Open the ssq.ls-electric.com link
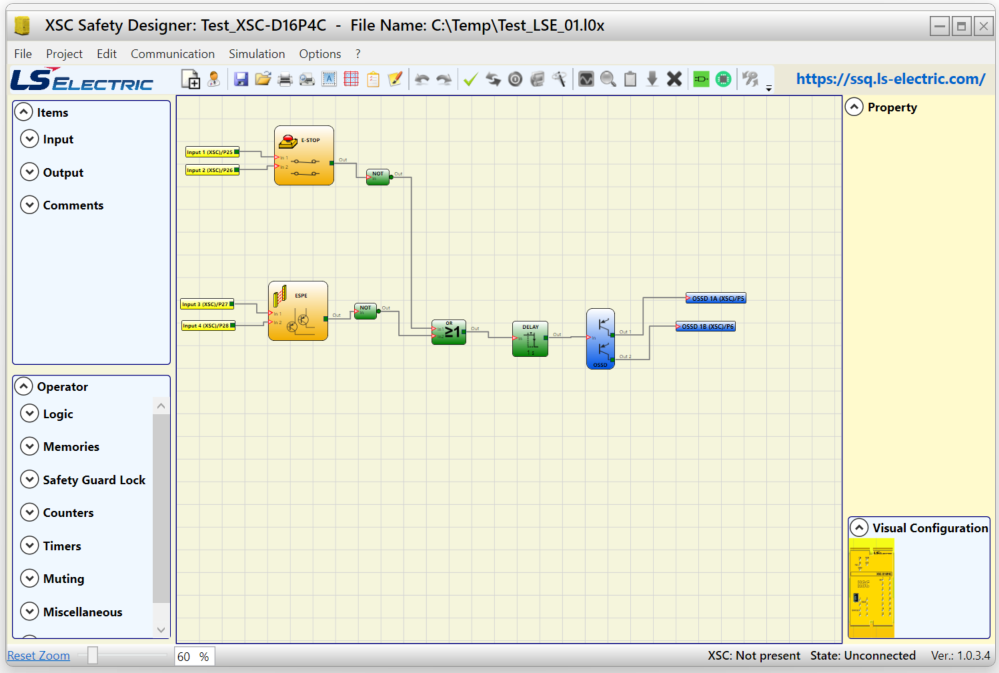Screen dimensions: 999x673 890,79
